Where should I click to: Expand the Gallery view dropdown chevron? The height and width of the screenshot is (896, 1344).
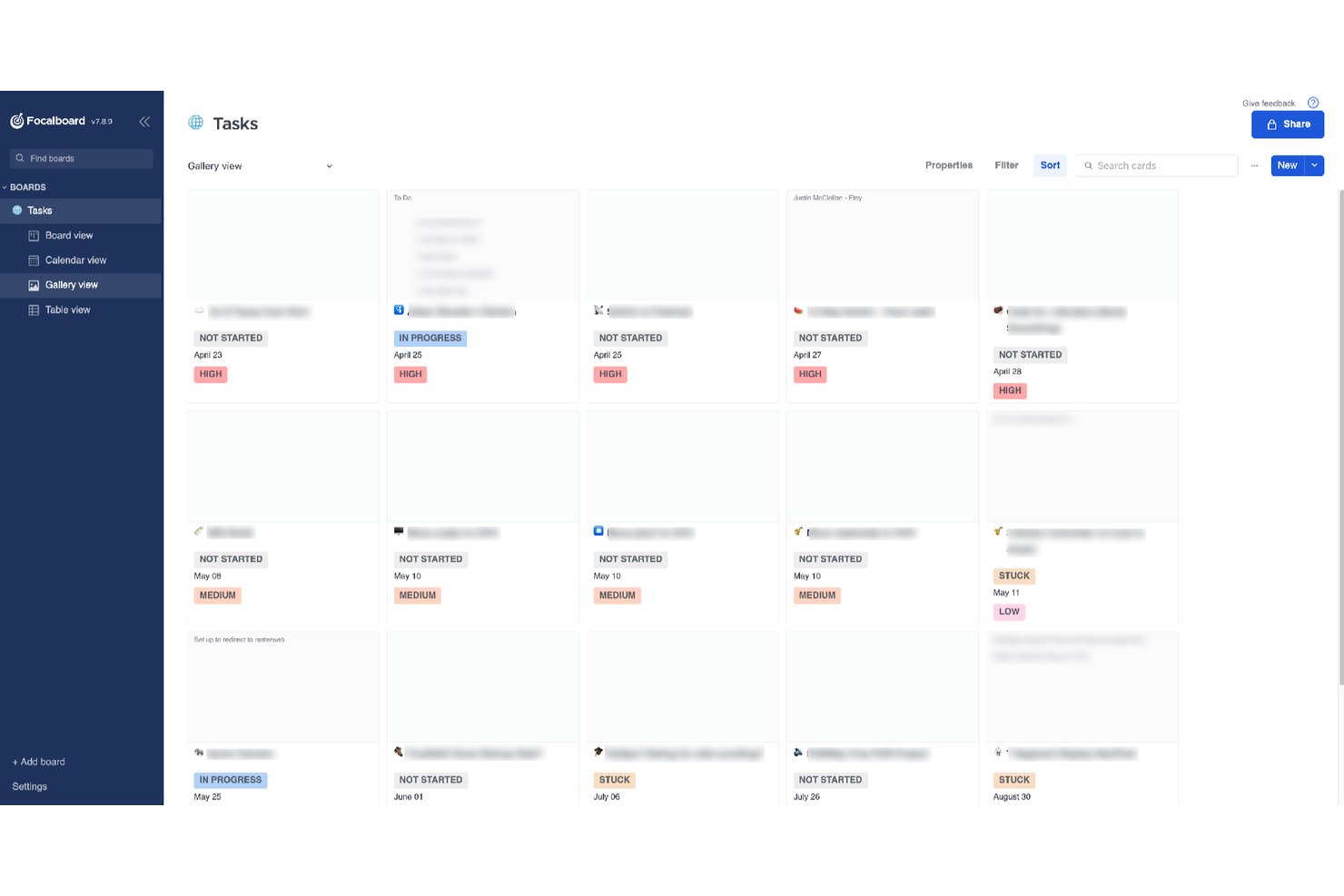click(329, 166)
